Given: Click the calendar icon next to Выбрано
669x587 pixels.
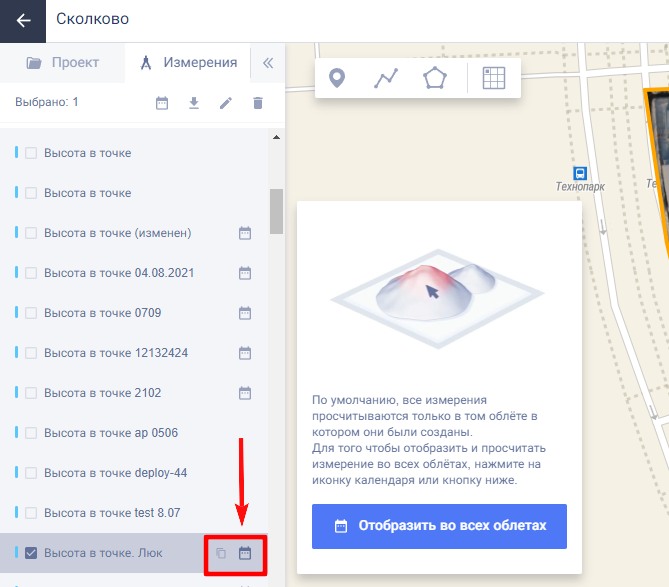Looking at the screenshot, I should tap(162, 103).
